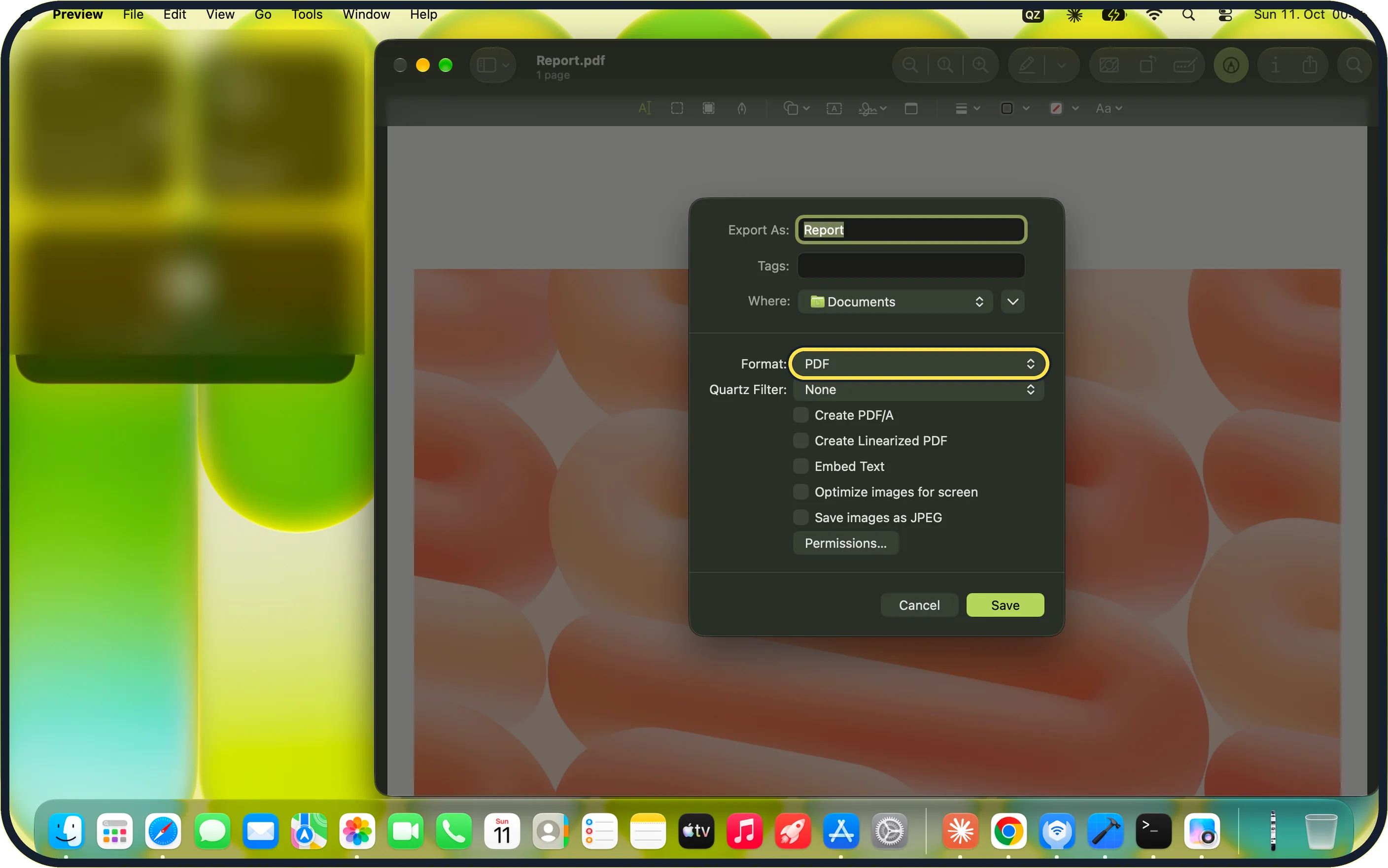Open the View menu
The image size is (1388, 868).
pyautogui.click(x=220, y=14)
